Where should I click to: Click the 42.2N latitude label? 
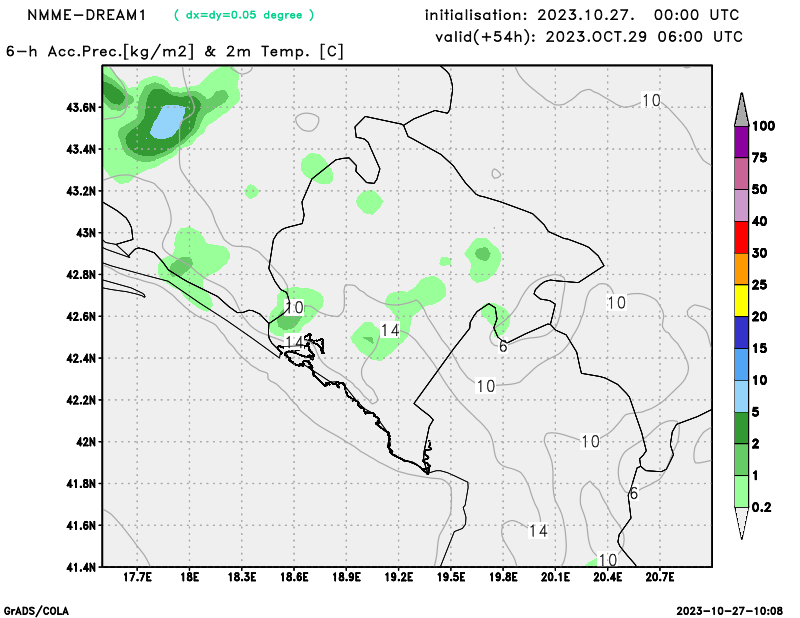[81, 400]
